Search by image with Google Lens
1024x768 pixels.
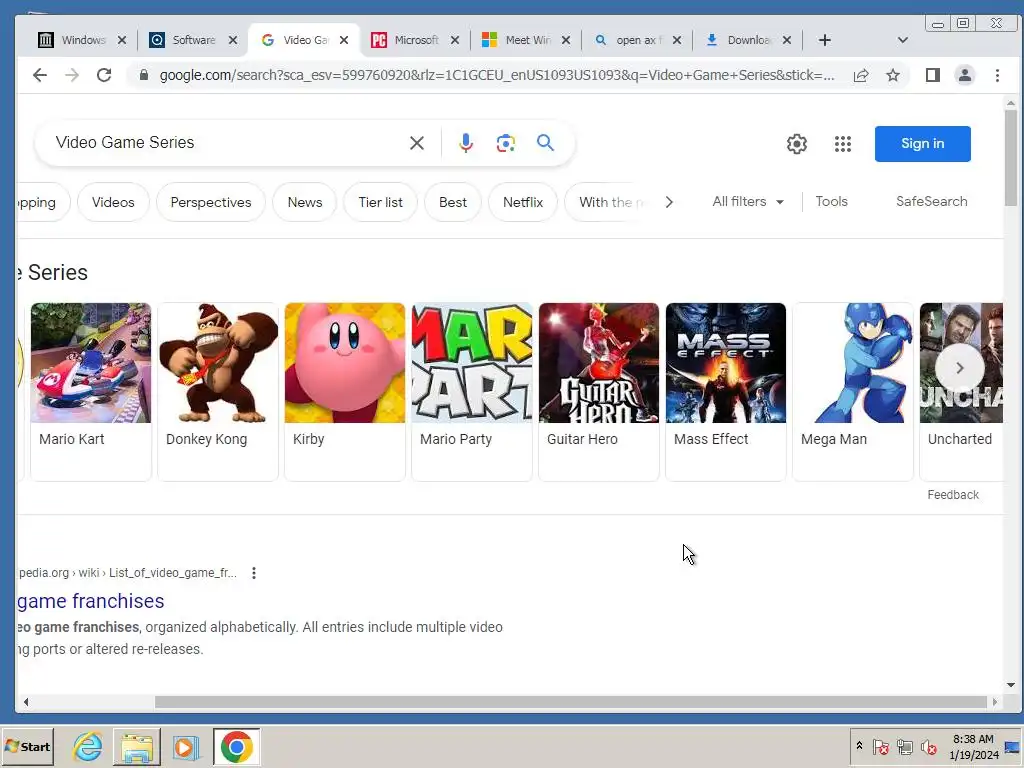click(x=505, y=143)
